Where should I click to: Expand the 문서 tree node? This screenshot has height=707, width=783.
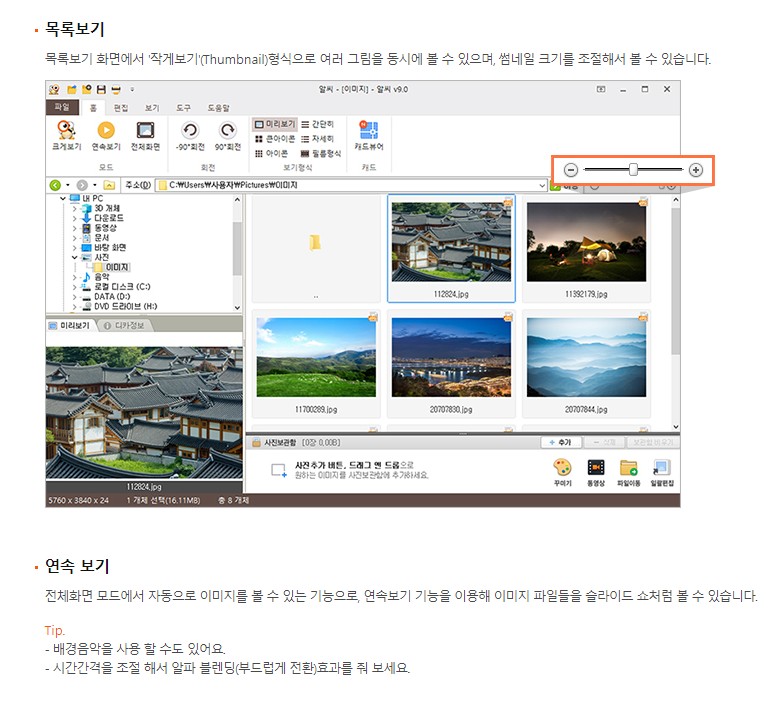click(x=74, y=238)
